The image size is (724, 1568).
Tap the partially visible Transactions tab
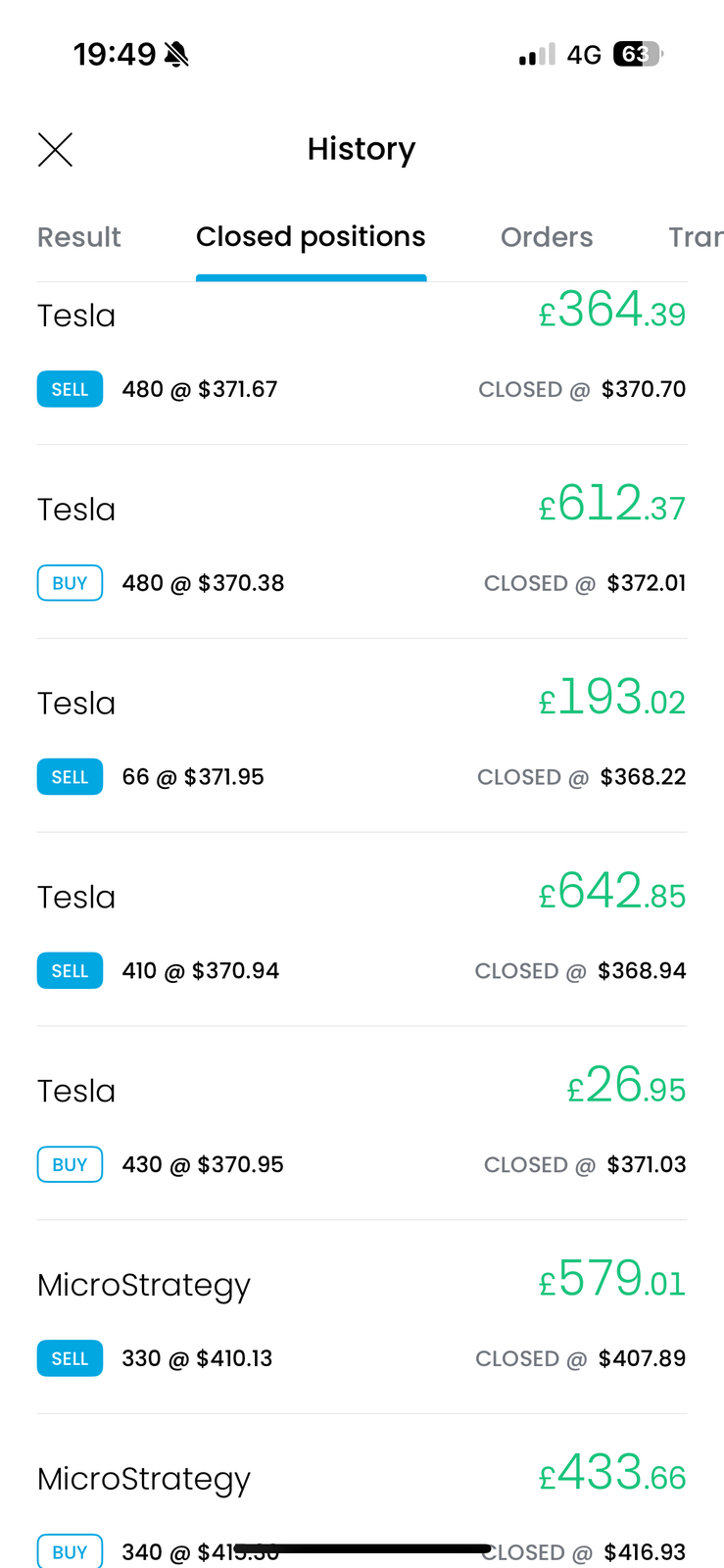pos(695,237)
